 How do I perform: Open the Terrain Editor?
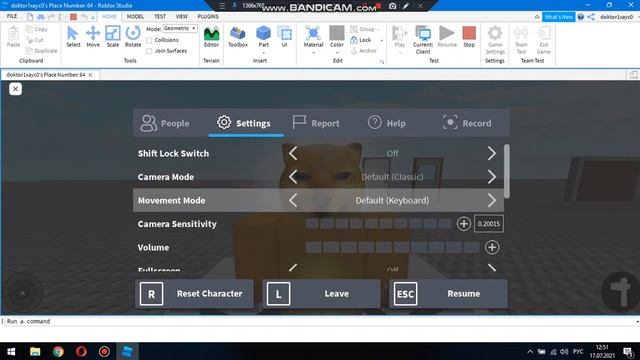[211, 37]
